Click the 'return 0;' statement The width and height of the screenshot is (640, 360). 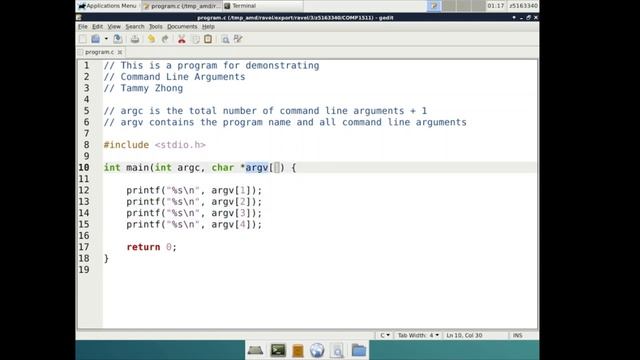151,247
